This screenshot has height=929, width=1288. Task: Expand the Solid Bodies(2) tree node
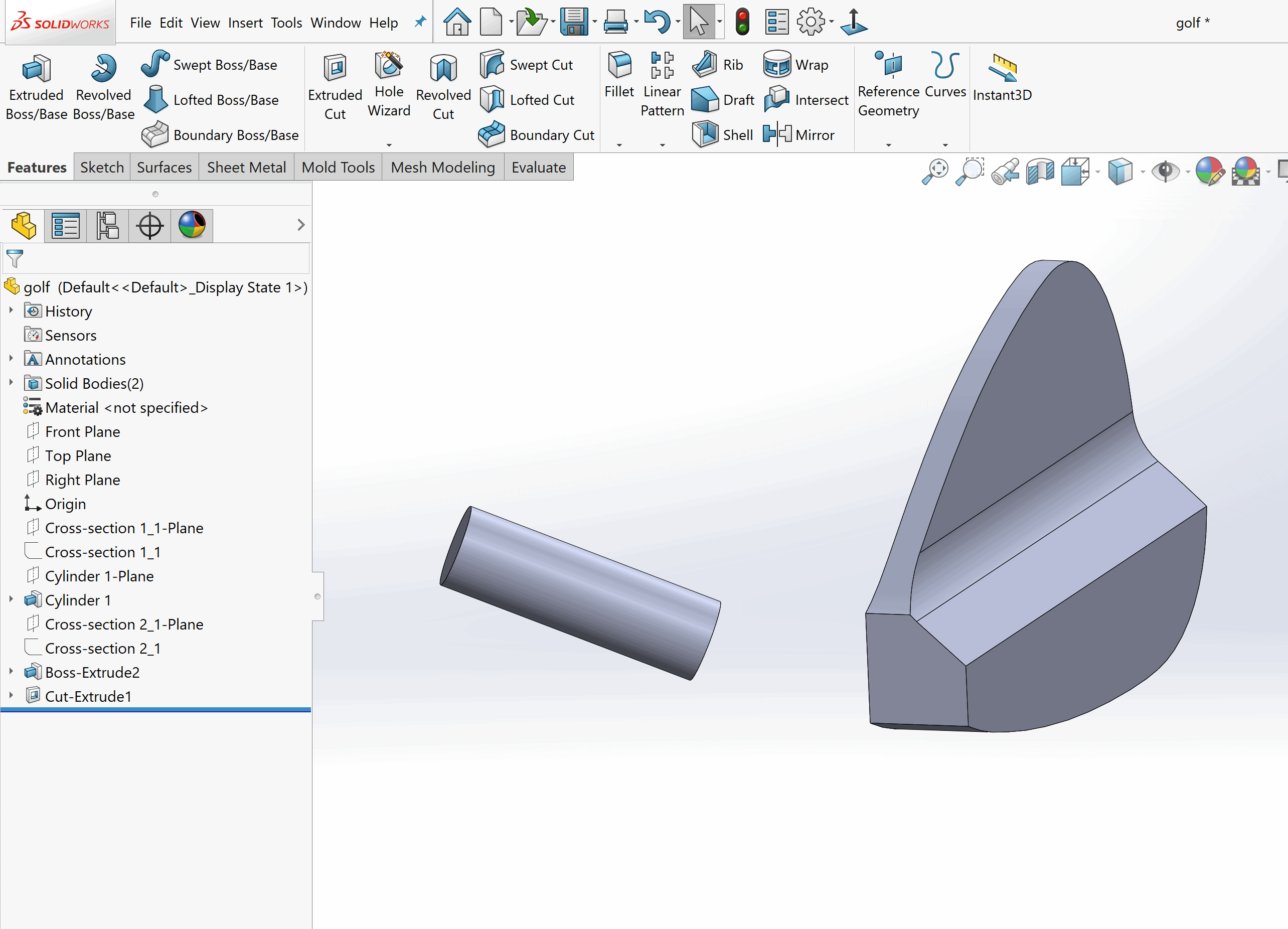pos(10,383)
